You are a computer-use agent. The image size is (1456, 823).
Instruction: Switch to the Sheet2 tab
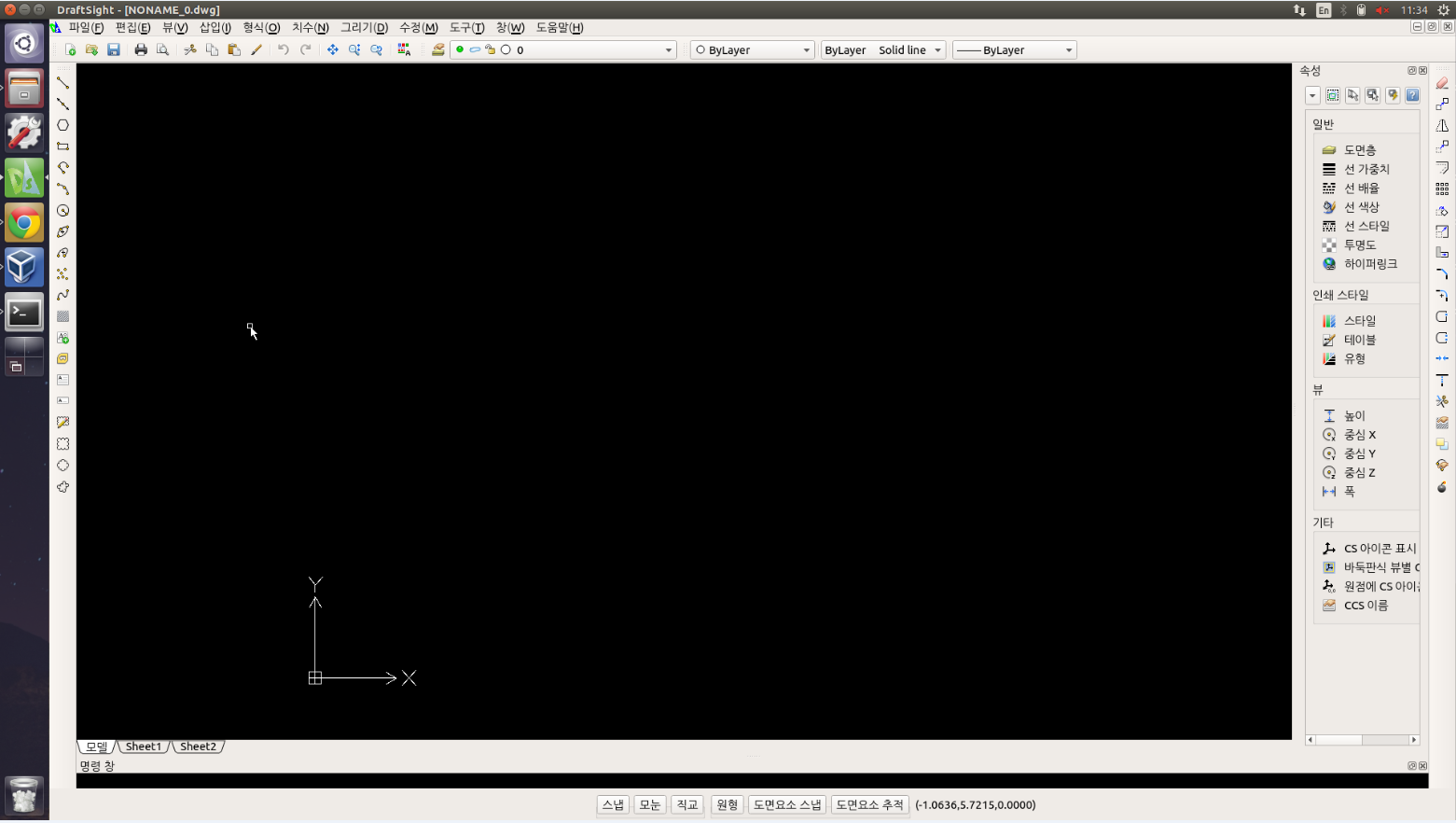coord(198,746)
